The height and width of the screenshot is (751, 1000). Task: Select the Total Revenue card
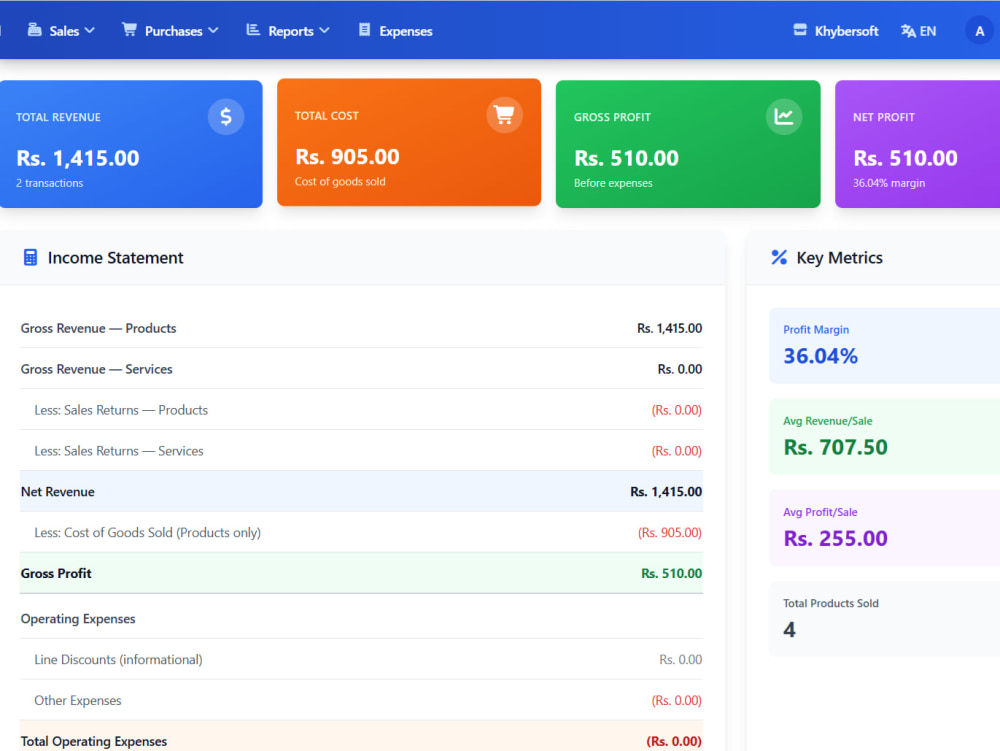pos(131,144)
